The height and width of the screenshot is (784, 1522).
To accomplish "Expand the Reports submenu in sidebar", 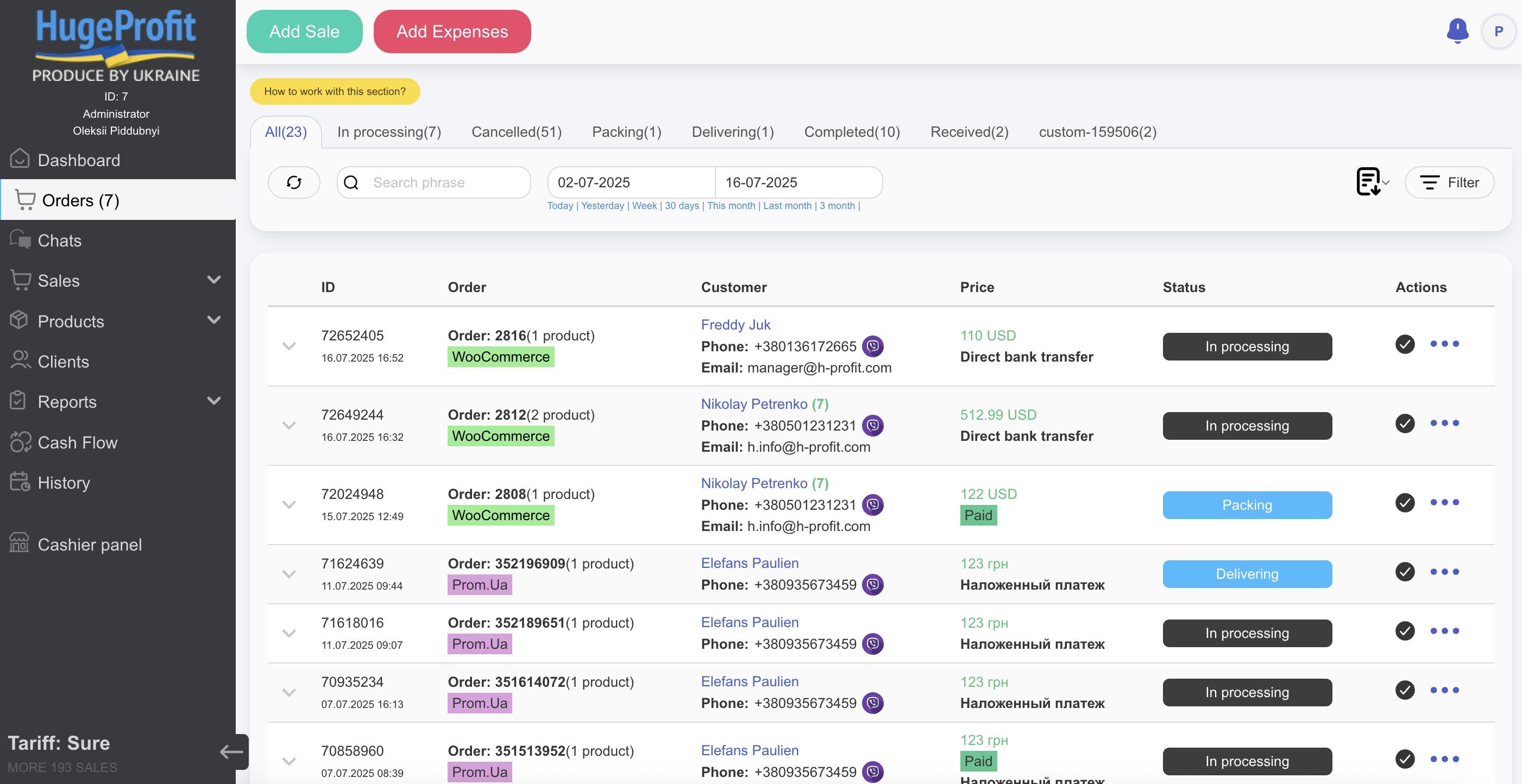I will 214,401.
